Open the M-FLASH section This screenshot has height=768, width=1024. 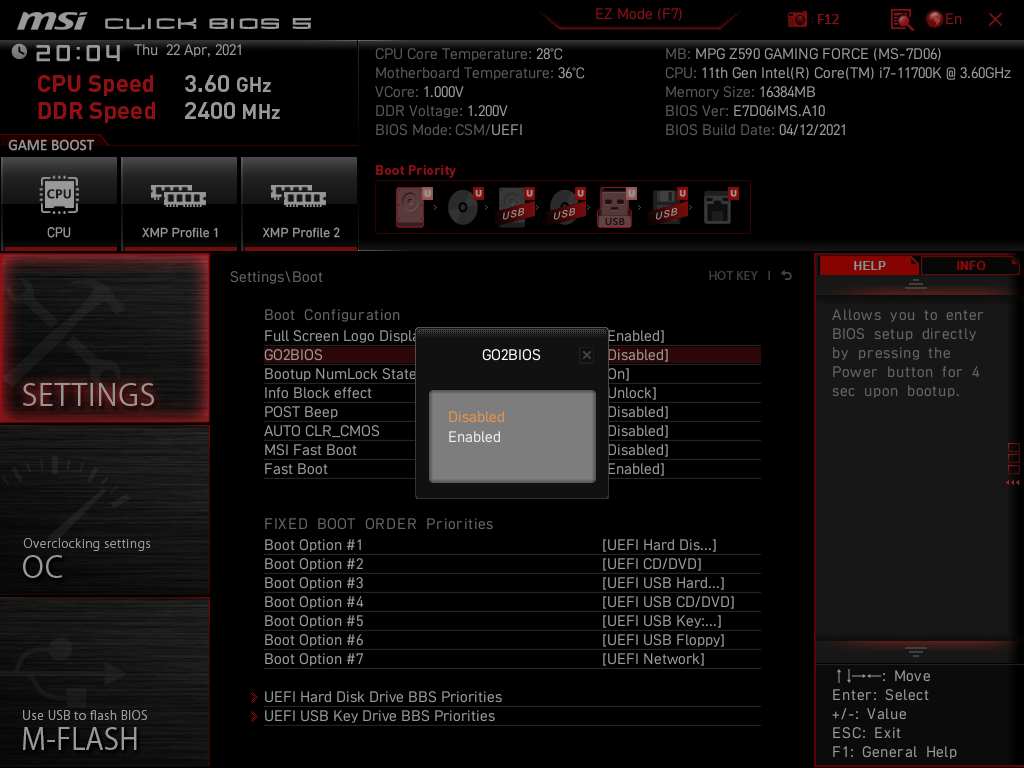(x=104, y=682)
